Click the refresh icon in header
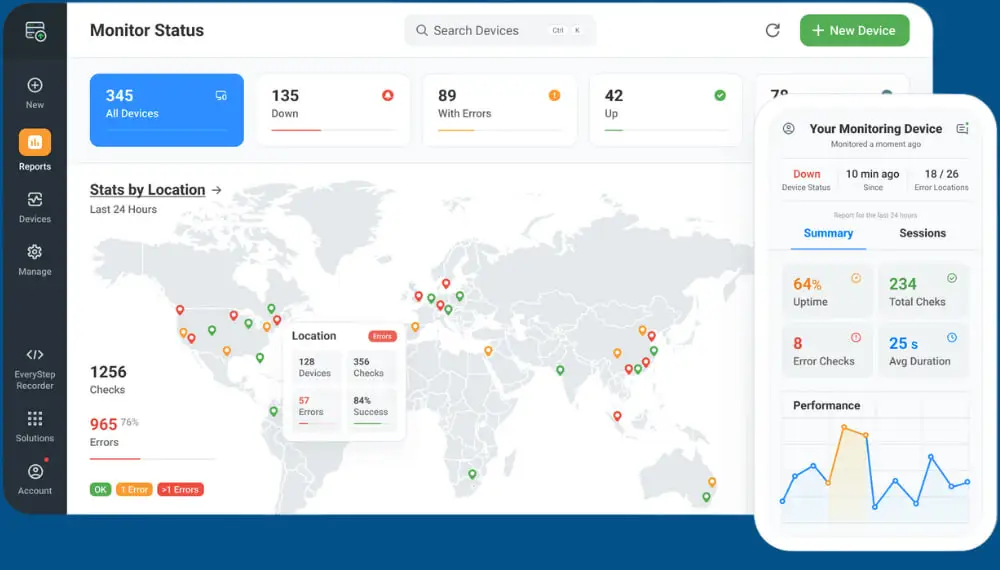This screenshot has height=570, width=1000. (x=772, y=31)
